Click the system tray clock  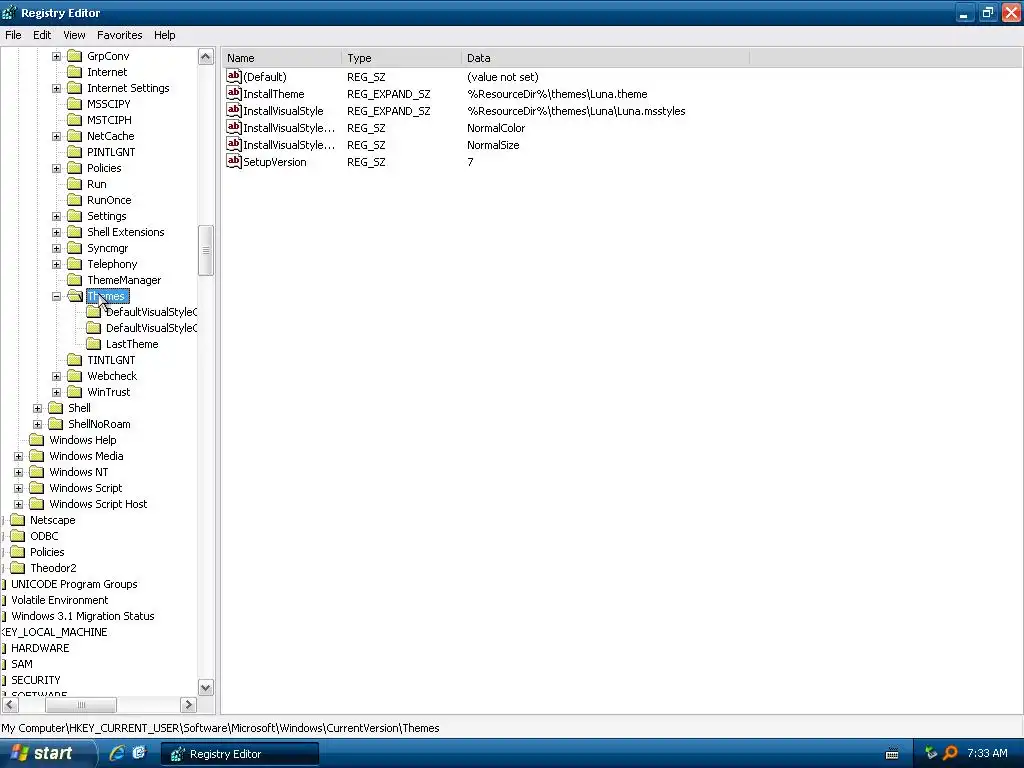[x=987, y=753]
